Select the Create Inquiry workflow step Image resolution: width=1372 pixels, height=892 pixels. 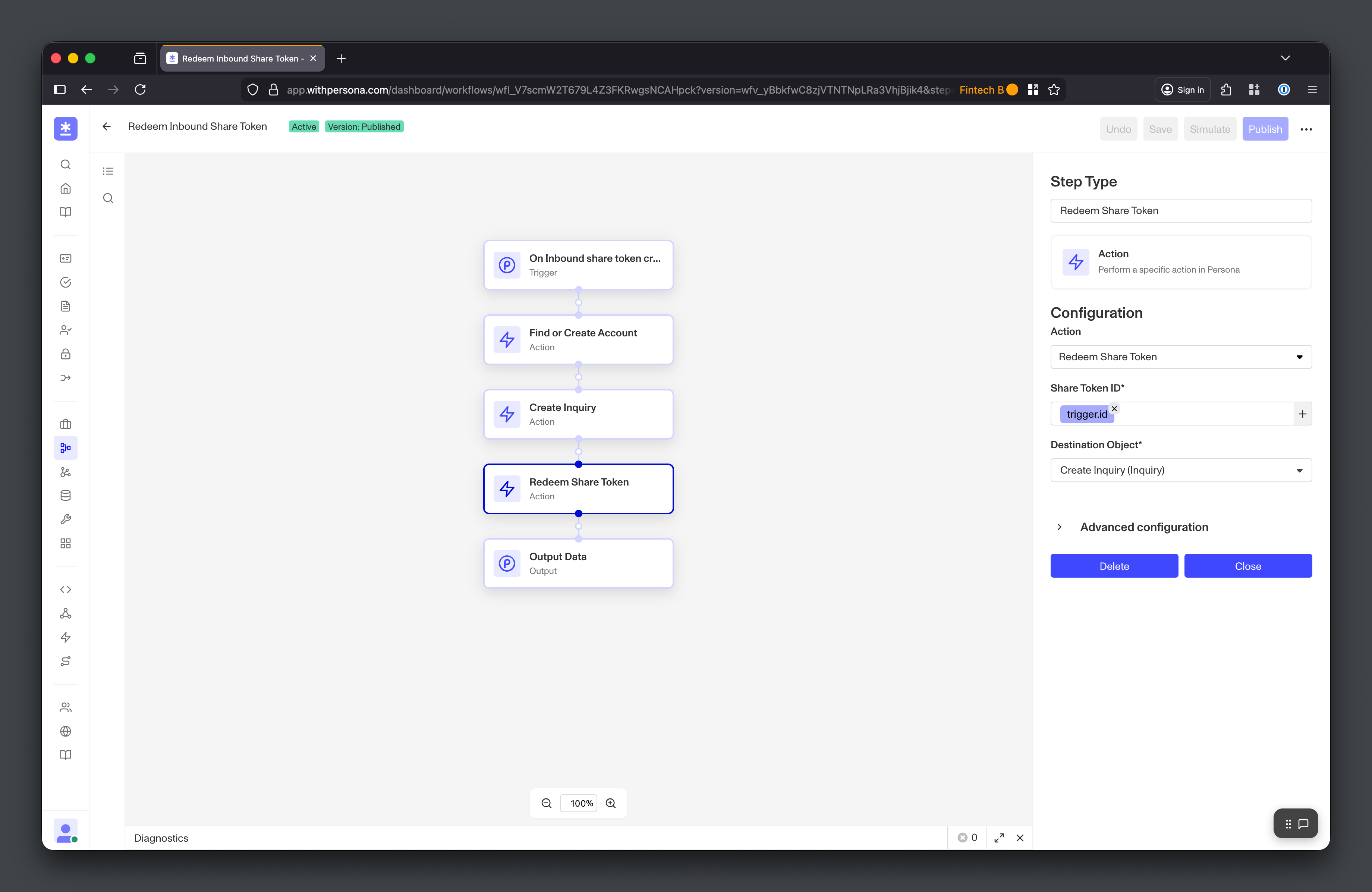click(x=578, y=414)
